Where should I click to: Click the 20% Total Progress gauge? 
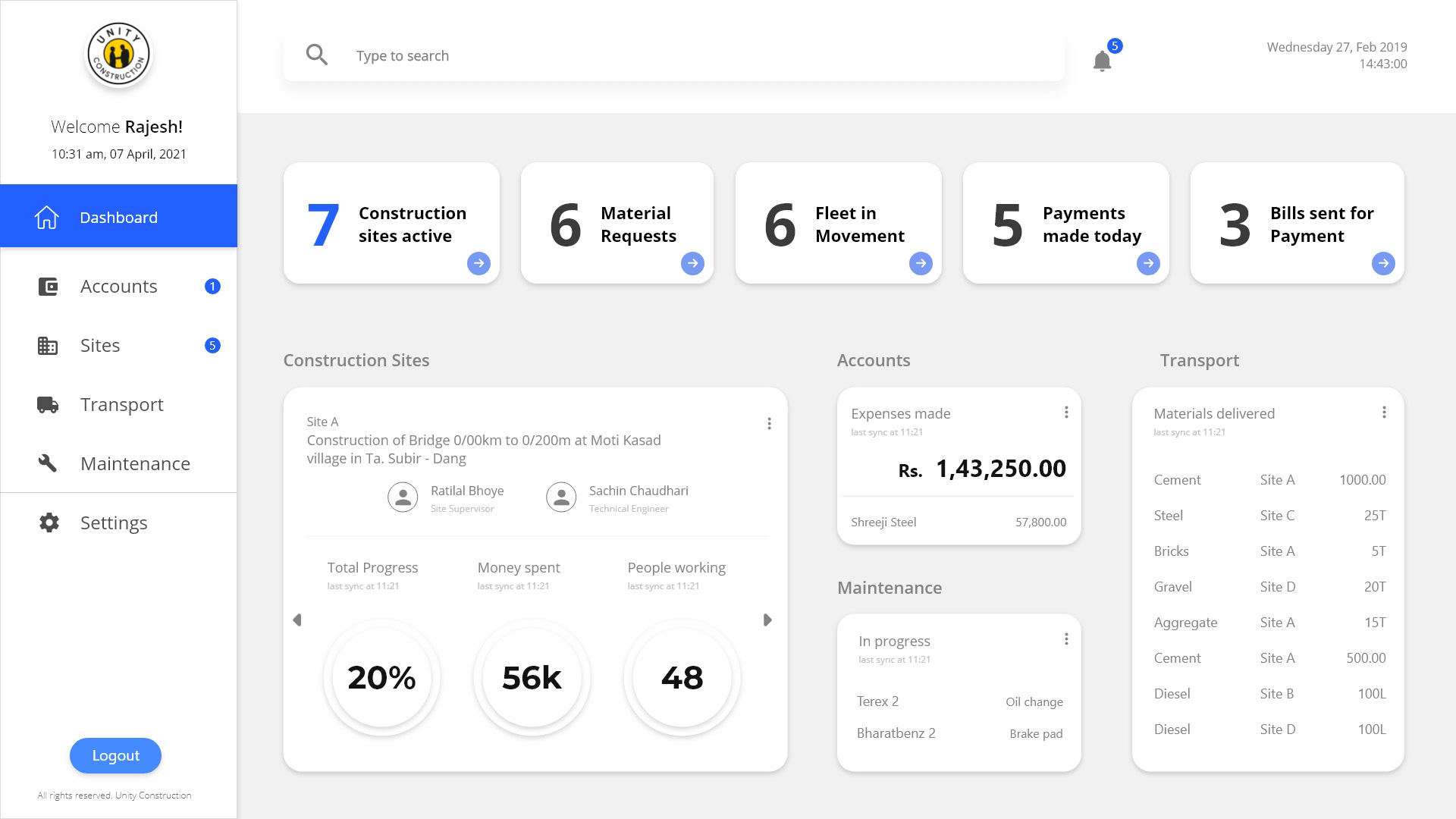[x=381, y=677]
